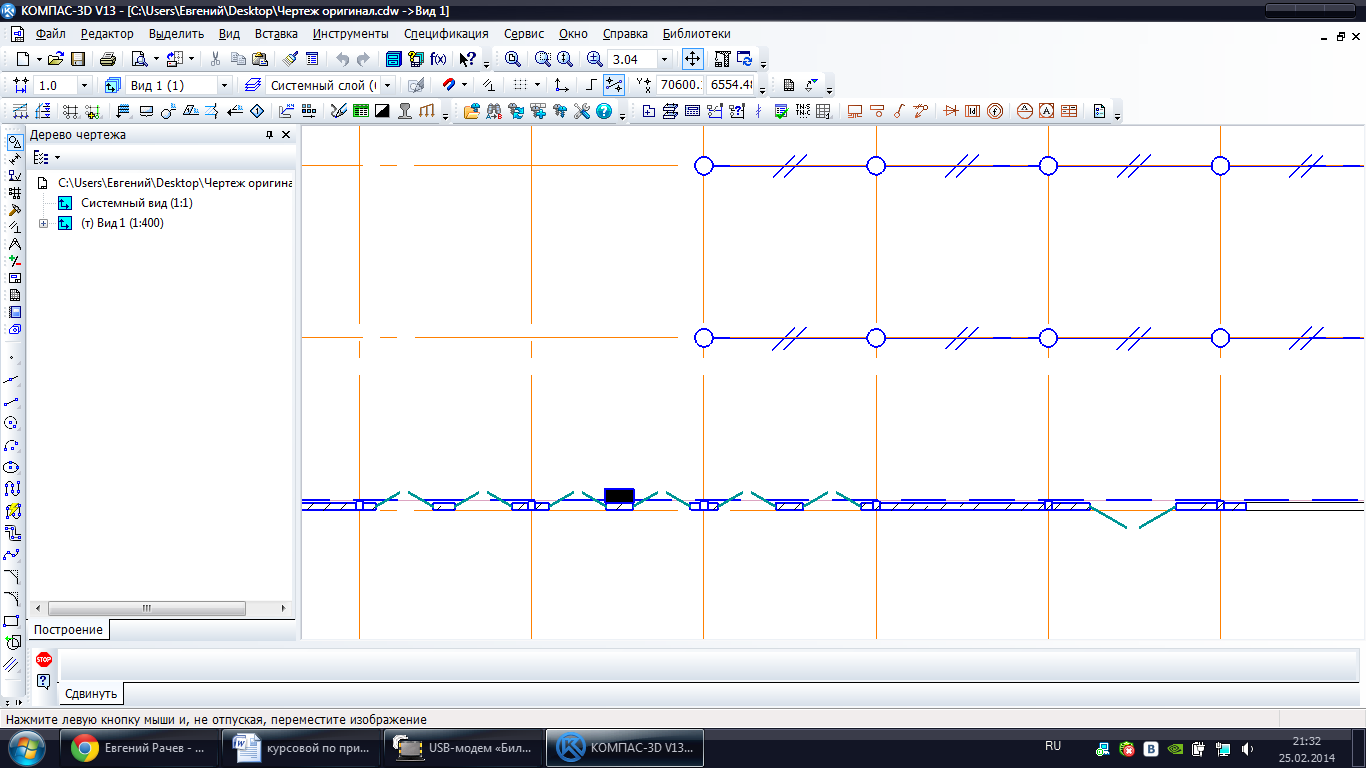
Task: Expand the (т) Вид 1 (1:400) tree node
Action: [43, 223]
